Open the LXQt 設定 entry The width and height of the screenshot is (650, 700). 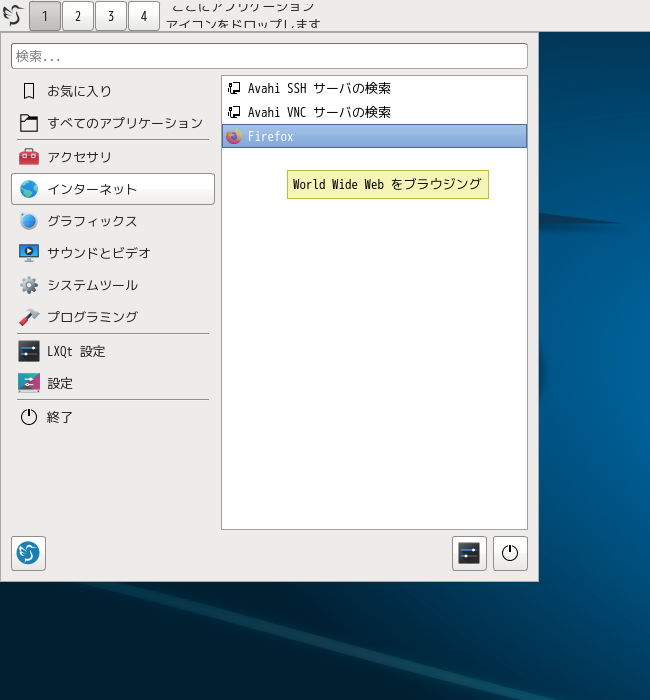click(112, 351)
